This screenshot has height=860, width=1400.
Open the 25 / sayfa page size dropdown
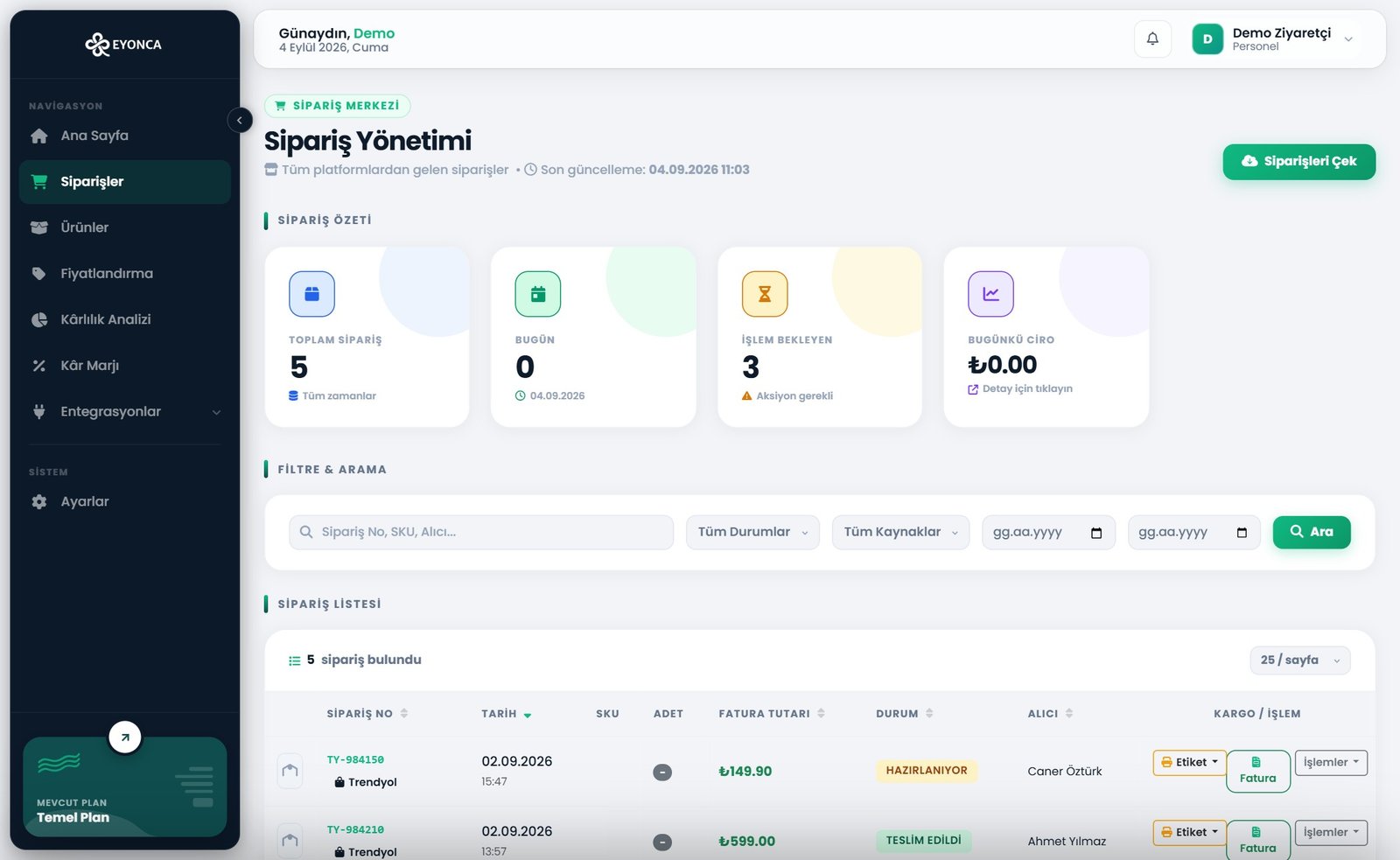click(1299, 661)
